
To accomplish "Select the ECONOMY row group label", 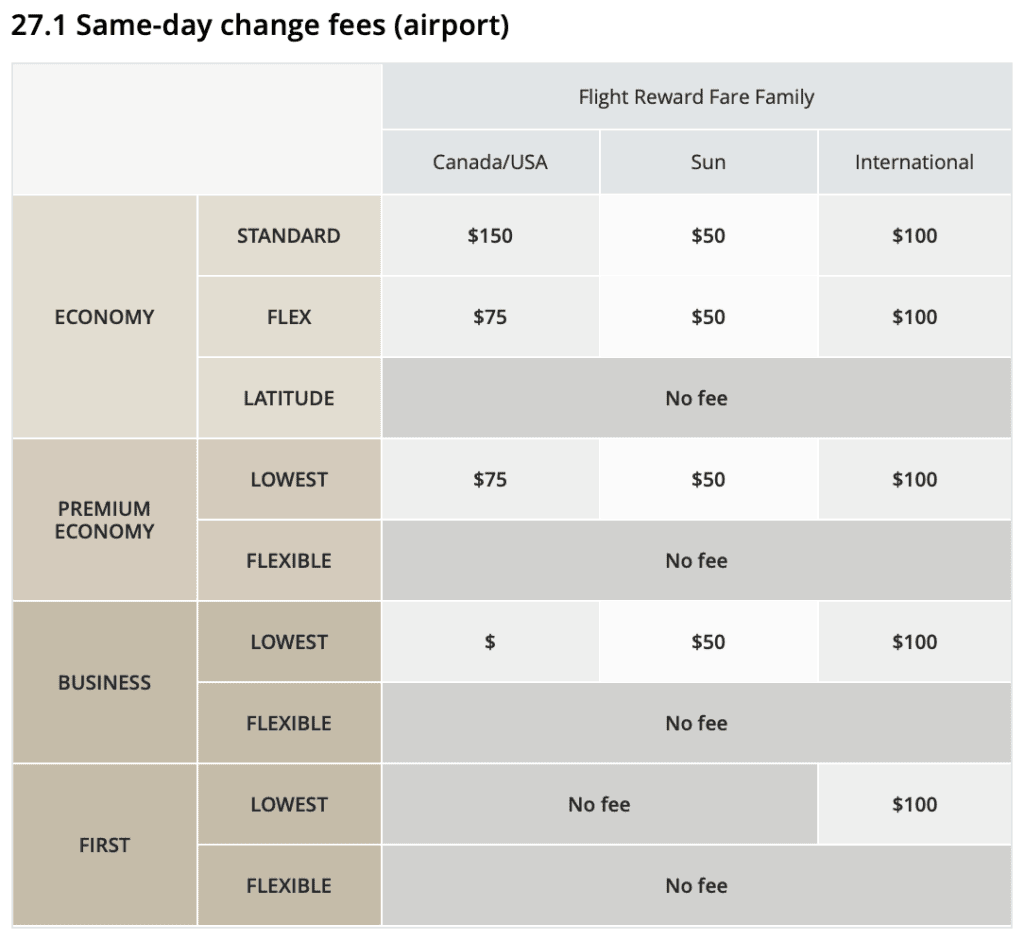I will coord(104,317).
